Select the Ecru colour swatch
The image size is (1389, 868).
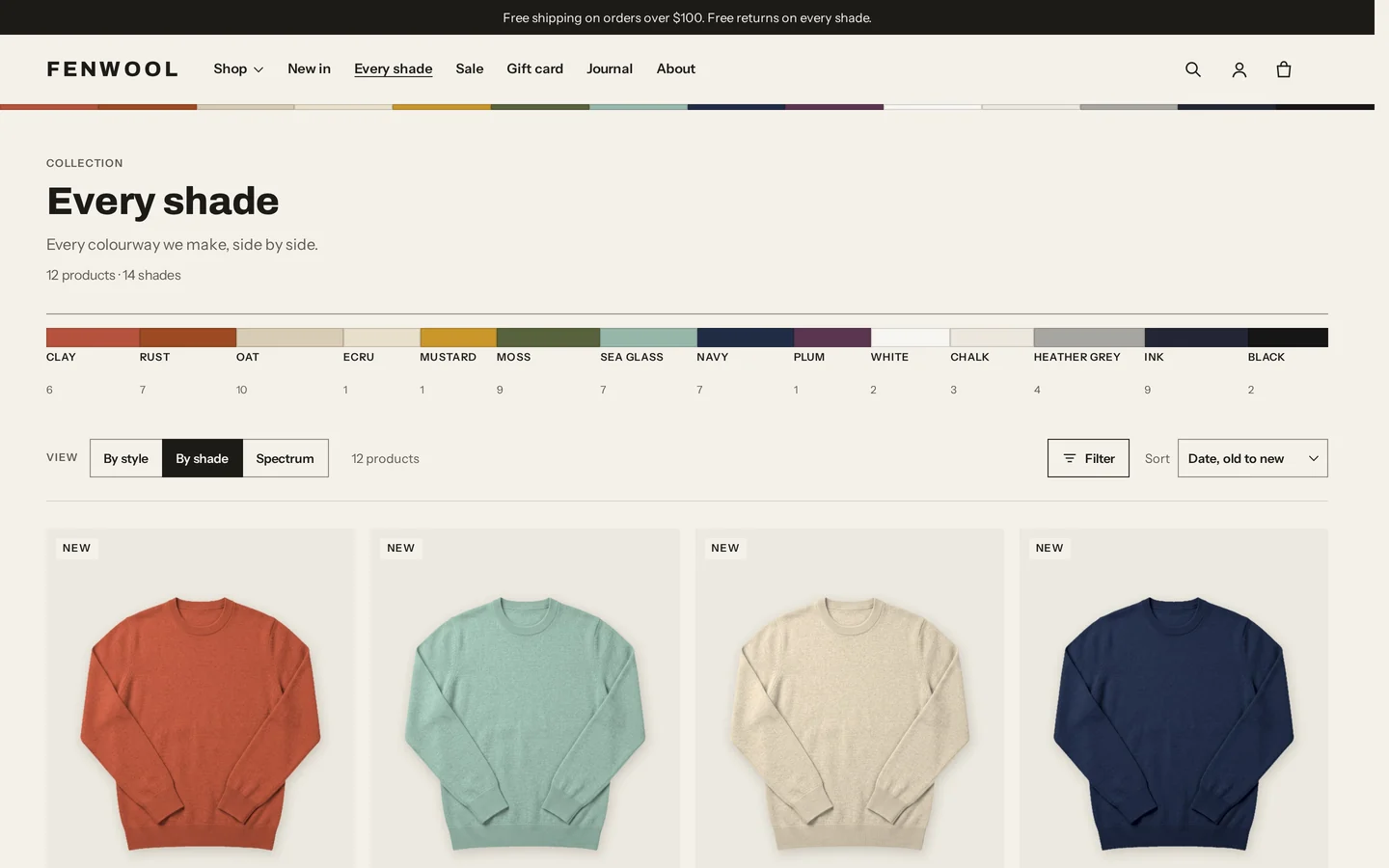click(x=382, y=338)
